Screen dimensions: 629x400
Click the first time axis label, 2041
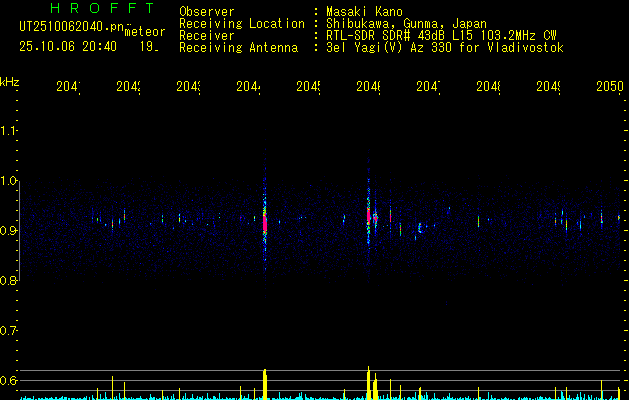pyautogui.click(x=68, y=86)
